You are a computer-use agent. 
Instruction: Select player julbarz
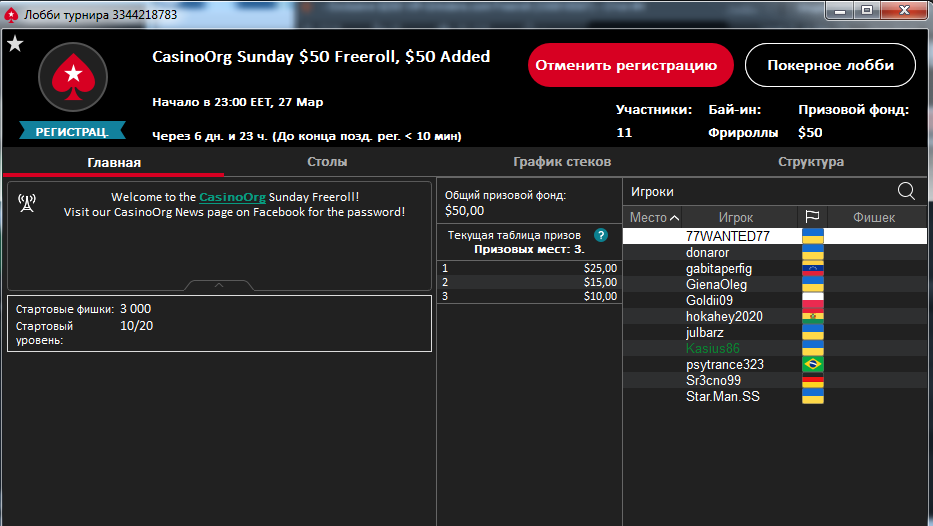(x=775, y=333)
